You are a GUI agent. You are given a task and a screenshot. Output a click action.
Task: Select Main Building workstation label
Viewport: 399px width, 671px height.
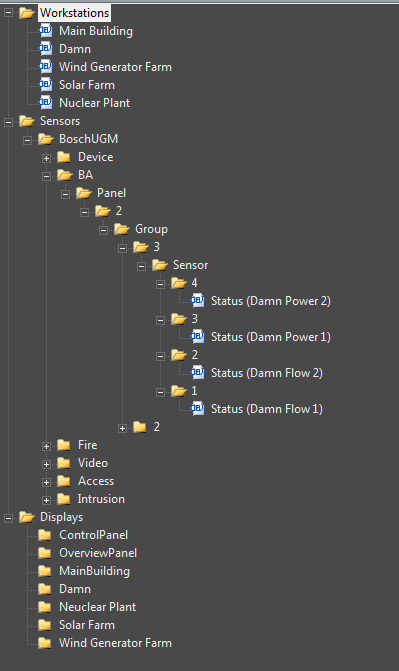pos(96,31)
